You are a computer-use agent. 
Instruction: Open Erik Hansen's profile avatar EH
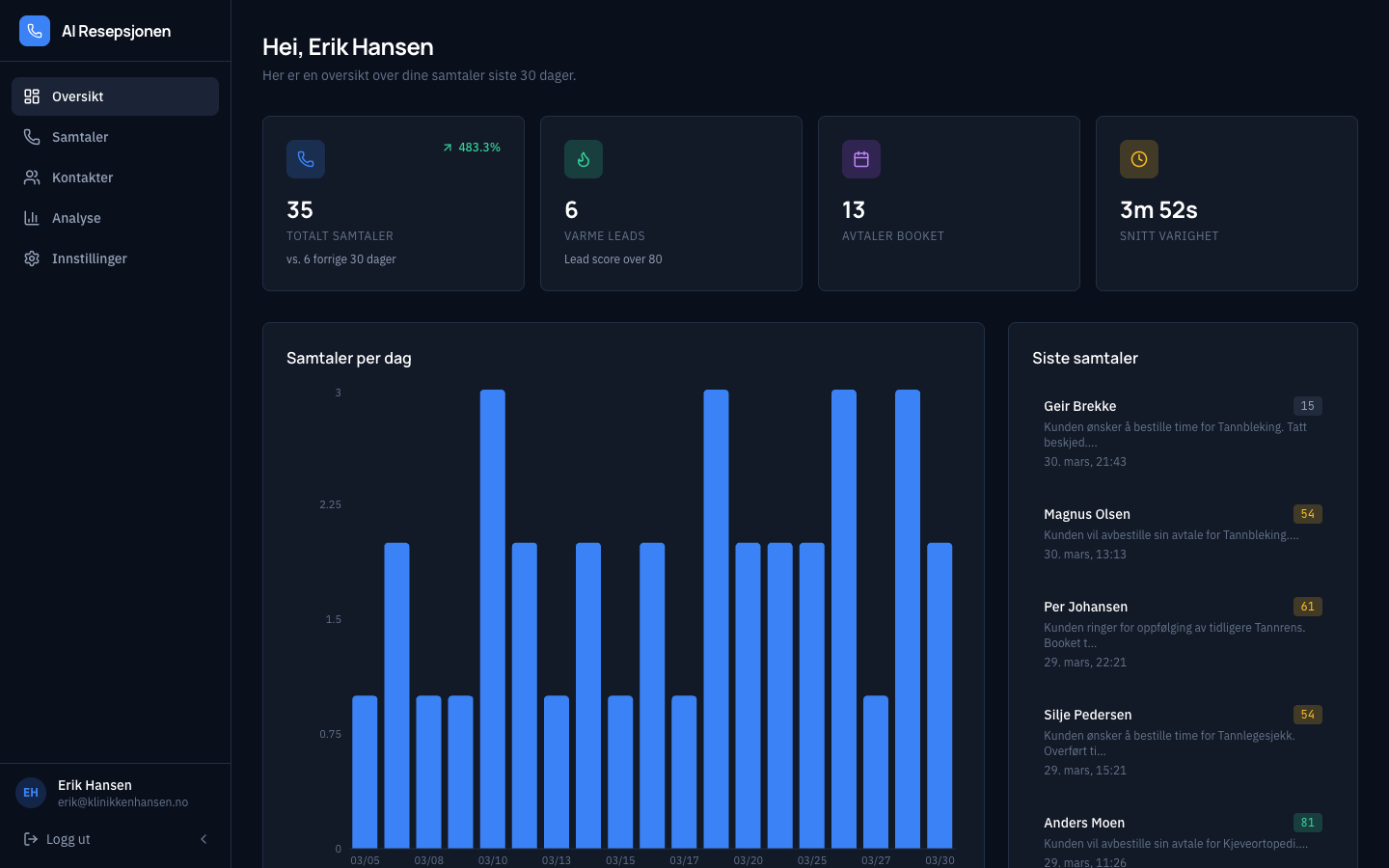pyautogui.click(x=30, y=792)
